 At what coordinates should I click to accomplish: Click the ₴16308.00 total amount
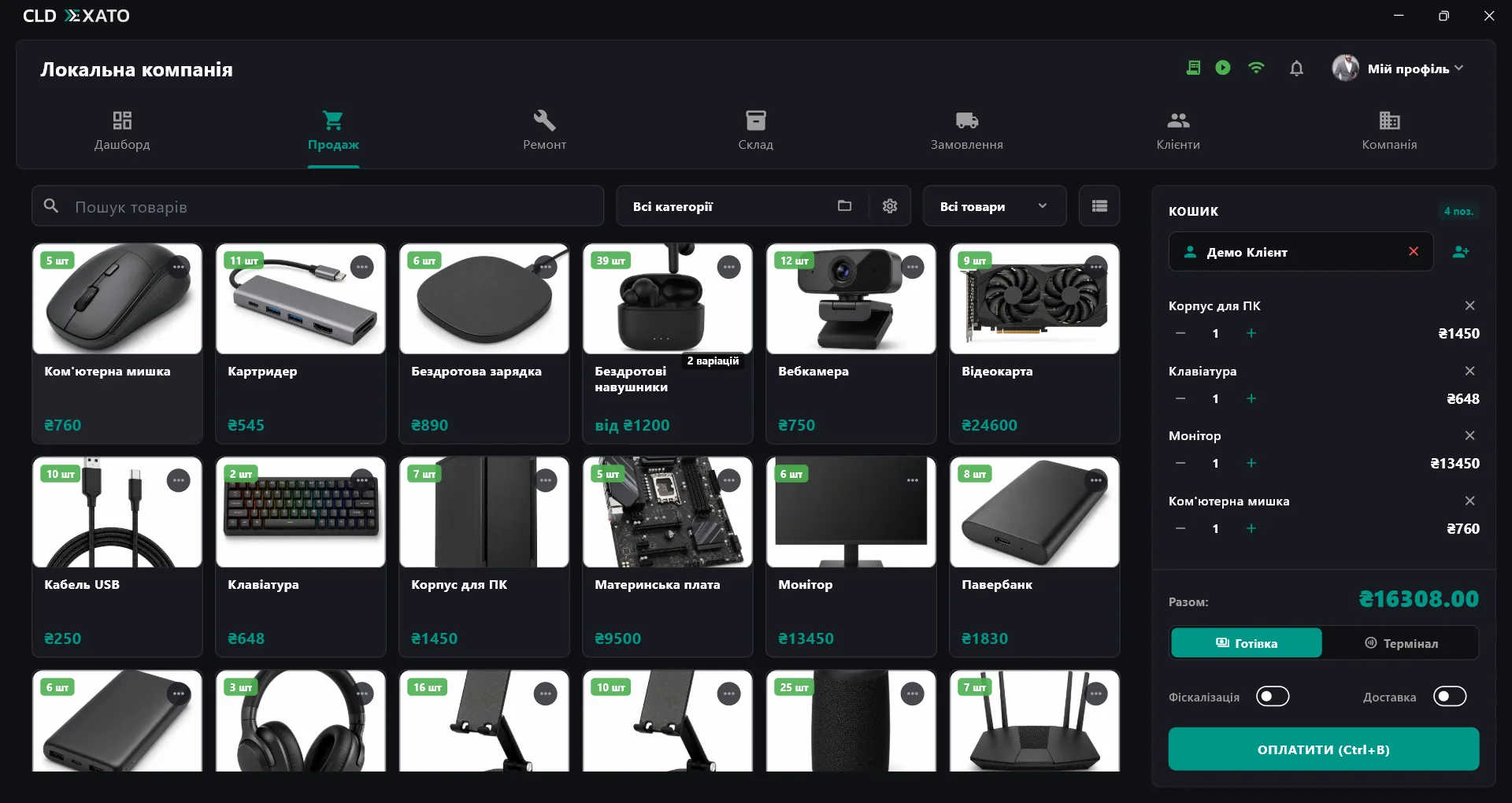[x=1419, y=599]
